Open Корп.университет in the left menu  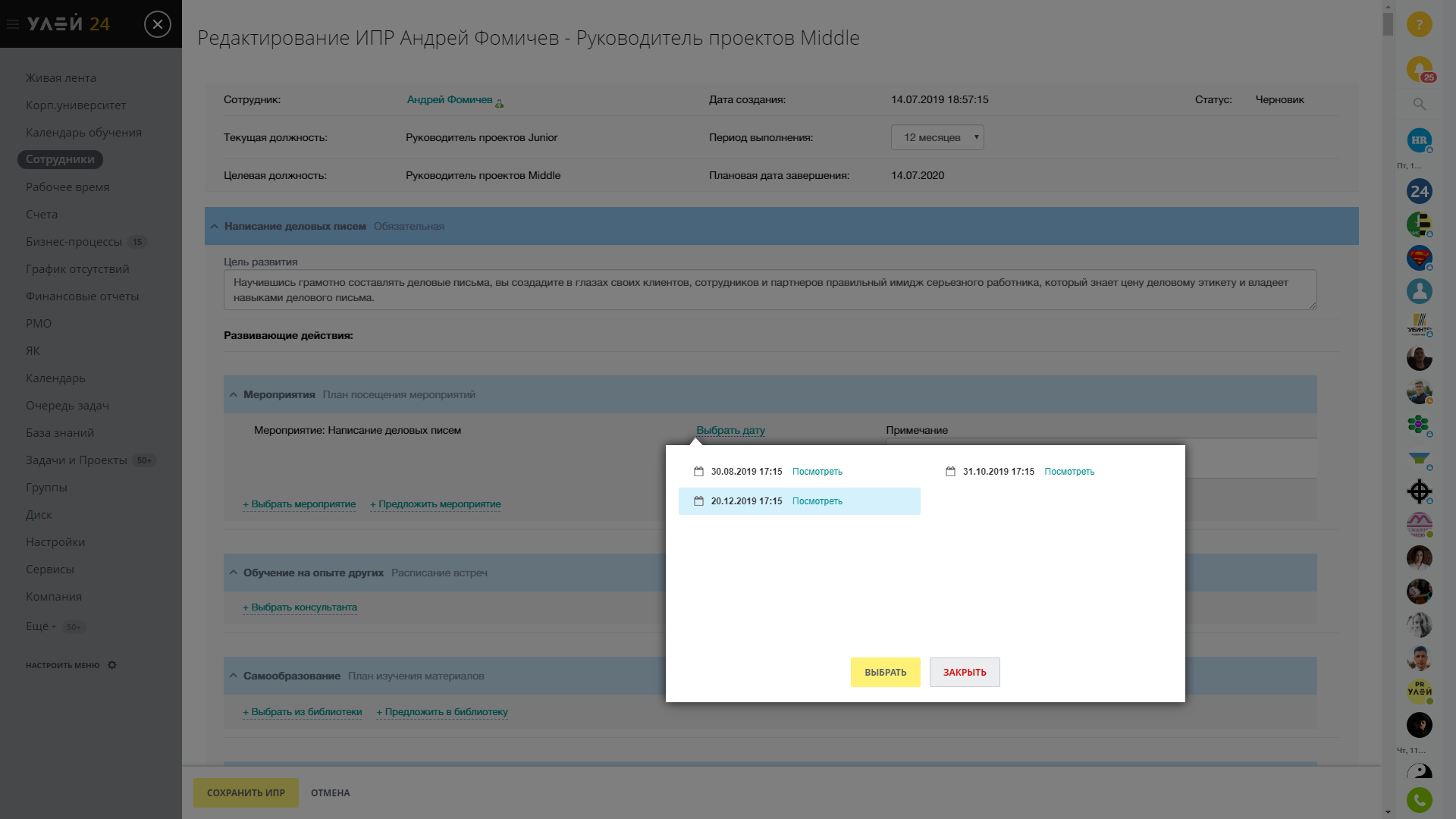76,105
